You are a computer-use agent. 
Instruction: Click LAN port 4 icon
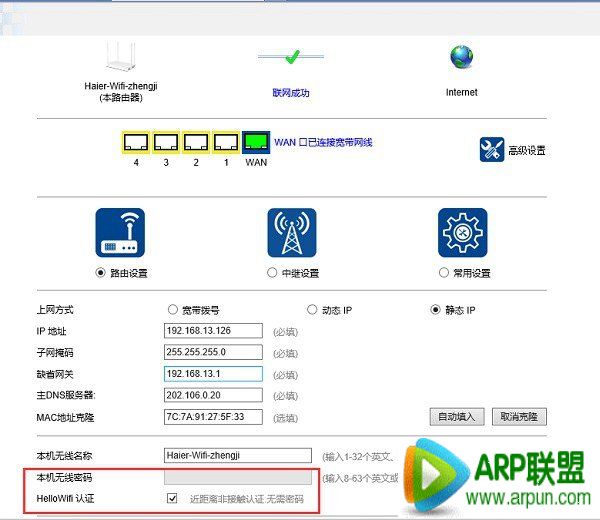click(135, 142)
